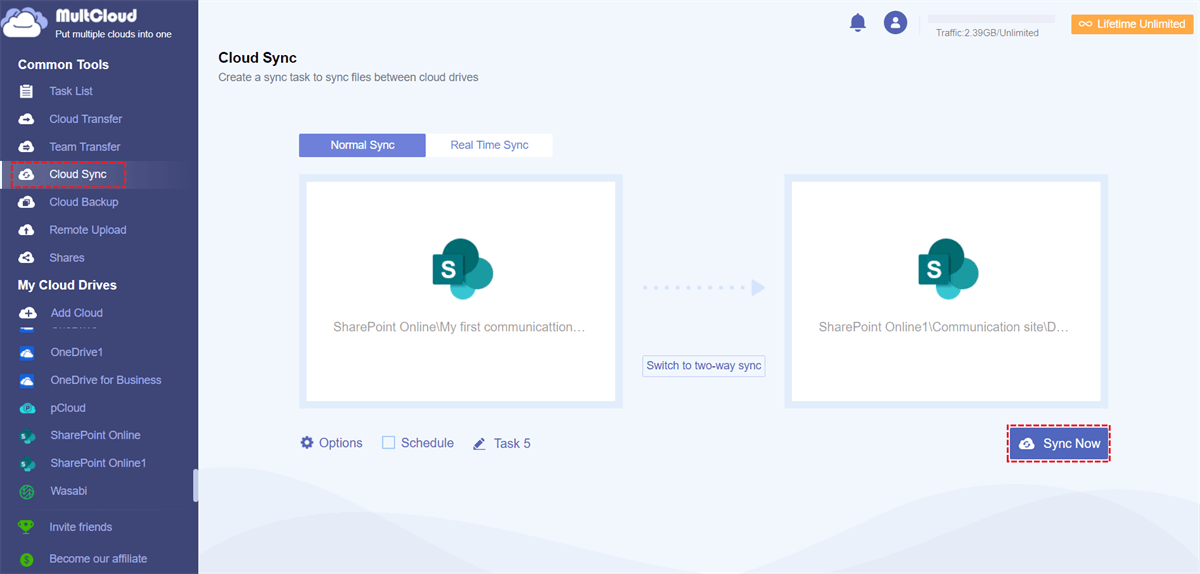1200x574 pixels.
Task: Click the traffic usage progress bar
Action: coord(991,19)
